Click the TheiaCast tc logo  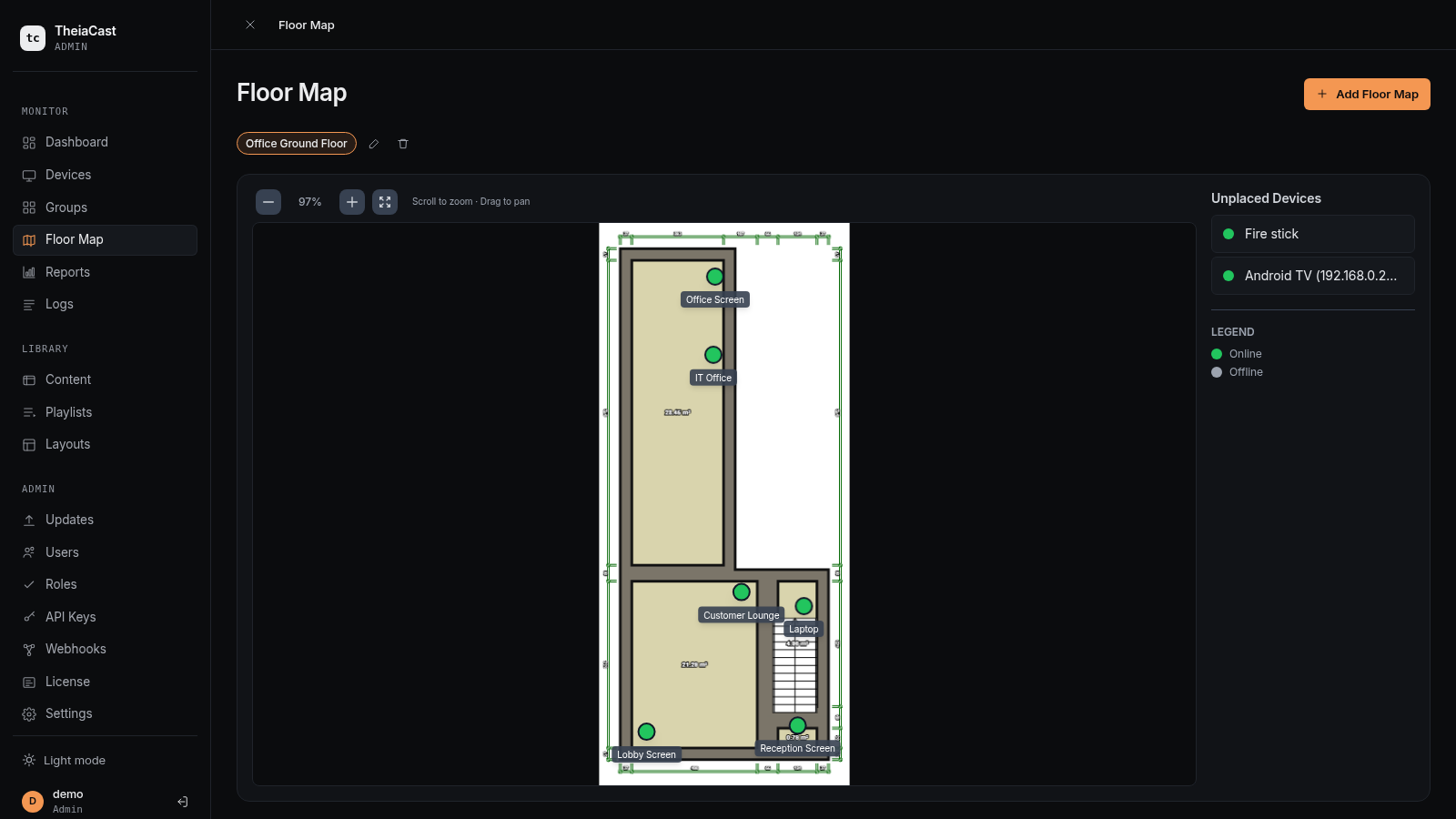(x=33, y=38)
